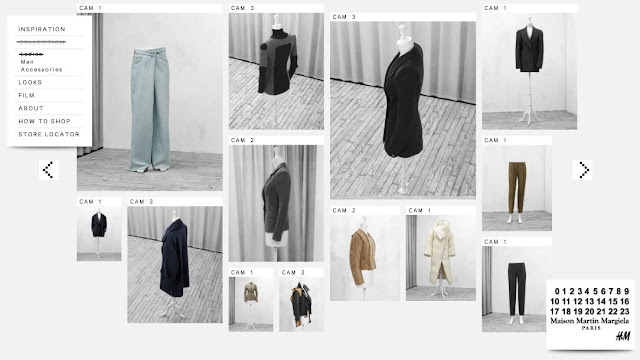Advance to next page with right arrow

pyautogui.click(x=582, y=170)
